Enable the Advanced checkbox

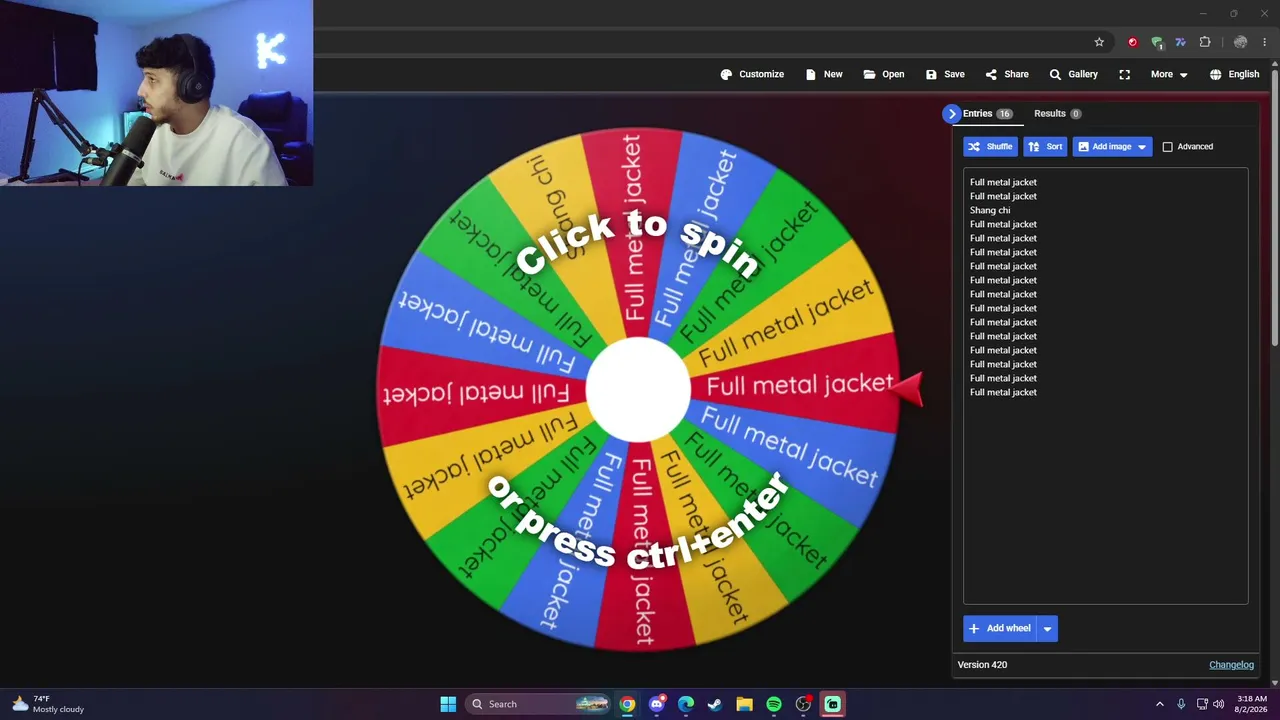(1167, 147)
